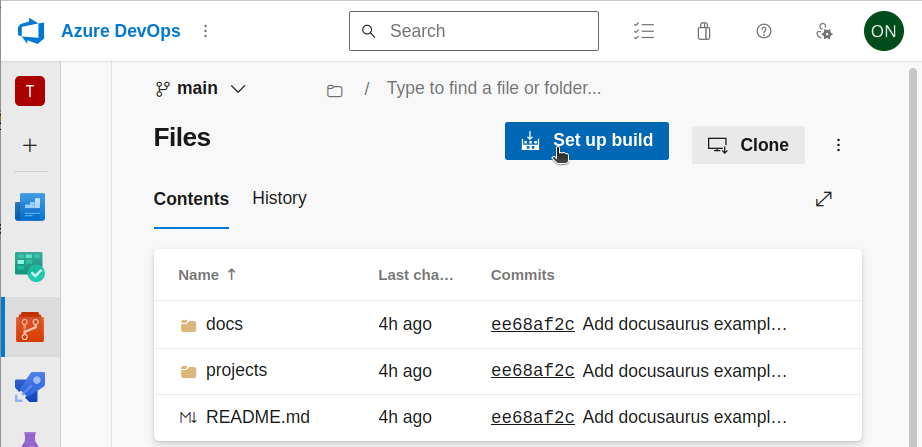Click the Last change column header

point(416,275)
